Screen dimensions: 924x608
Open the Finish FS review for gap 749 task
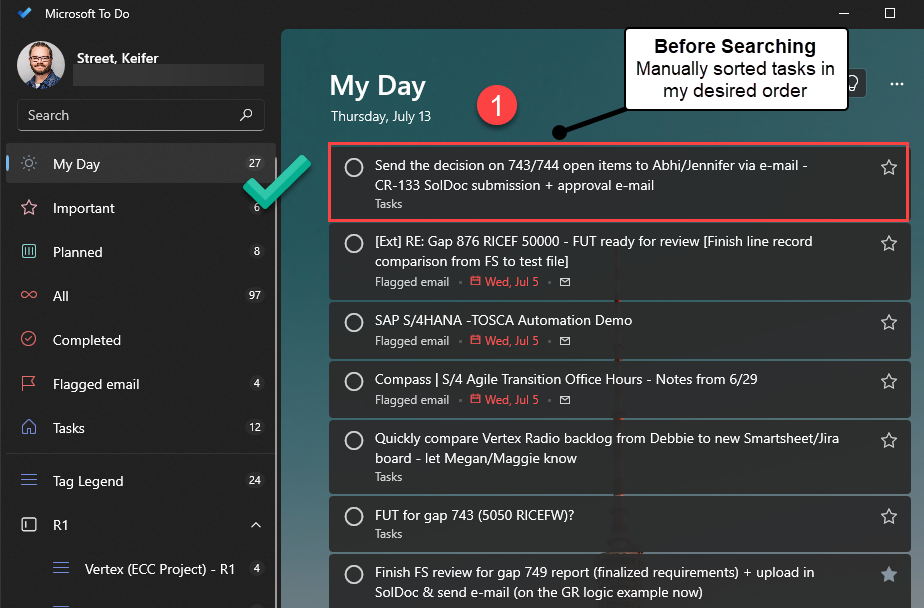[620, 581]
